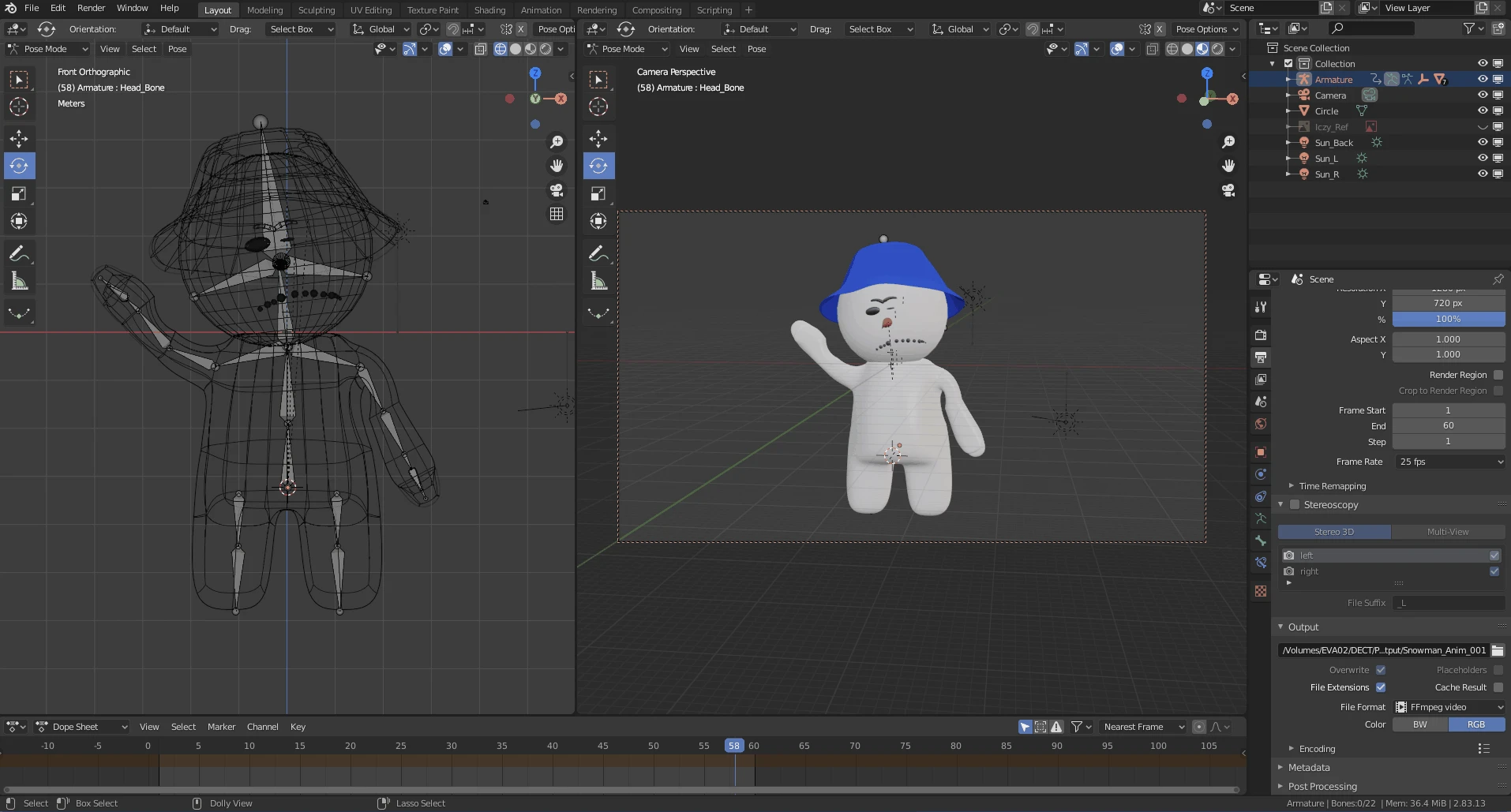Open File Format FFmpeg video dropdown
1511x812 pixels.
tap(1449, 707)
